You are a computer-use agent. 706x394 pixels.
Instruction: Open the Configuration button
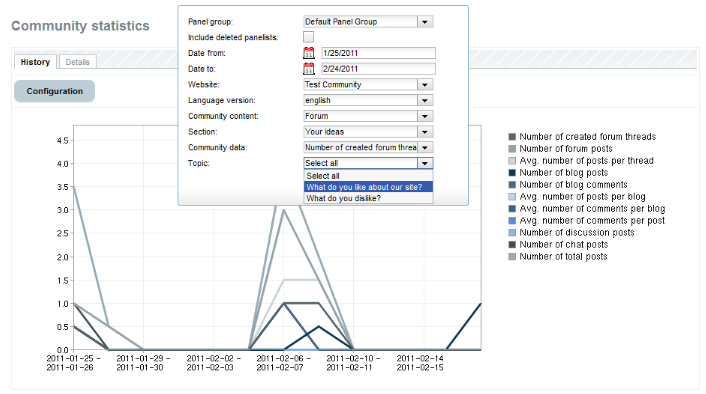coord(54,91)
